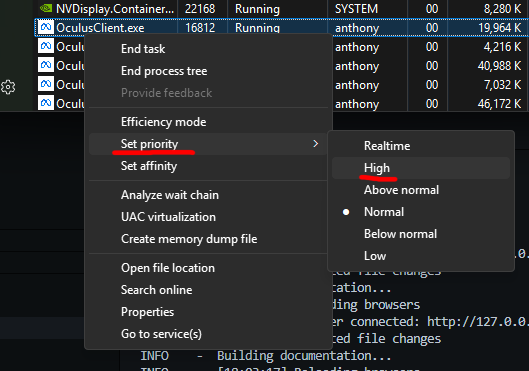Click the Meta icon in the 4,216 K row
Viewport: 529px width, 371px height.
(46, 46)
